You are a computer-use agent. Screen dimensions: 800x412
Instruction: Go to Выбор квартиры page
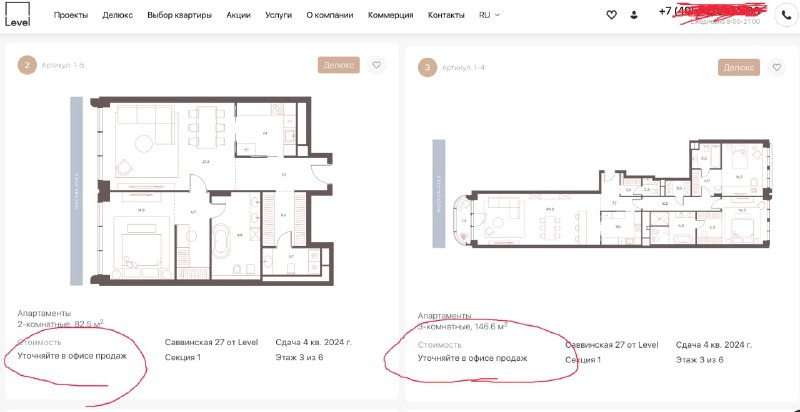180,15
